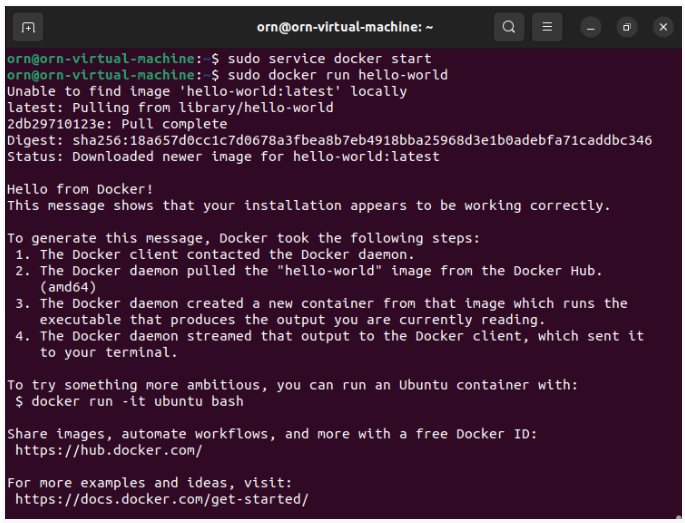Click the 'docker run -it ubuntu bash' text

pos(137,401)
